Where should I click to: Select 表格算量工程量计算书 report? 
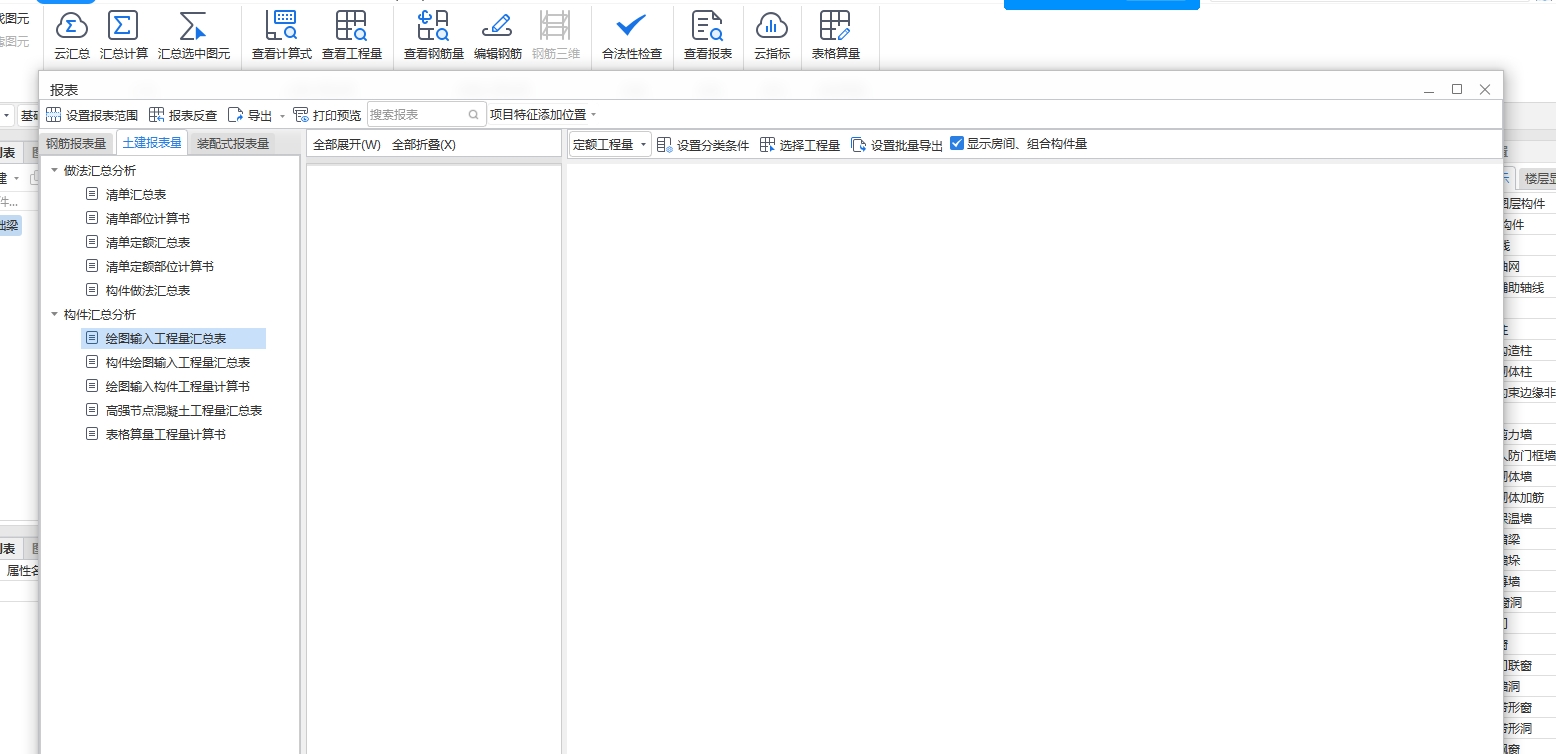[166, 435]
